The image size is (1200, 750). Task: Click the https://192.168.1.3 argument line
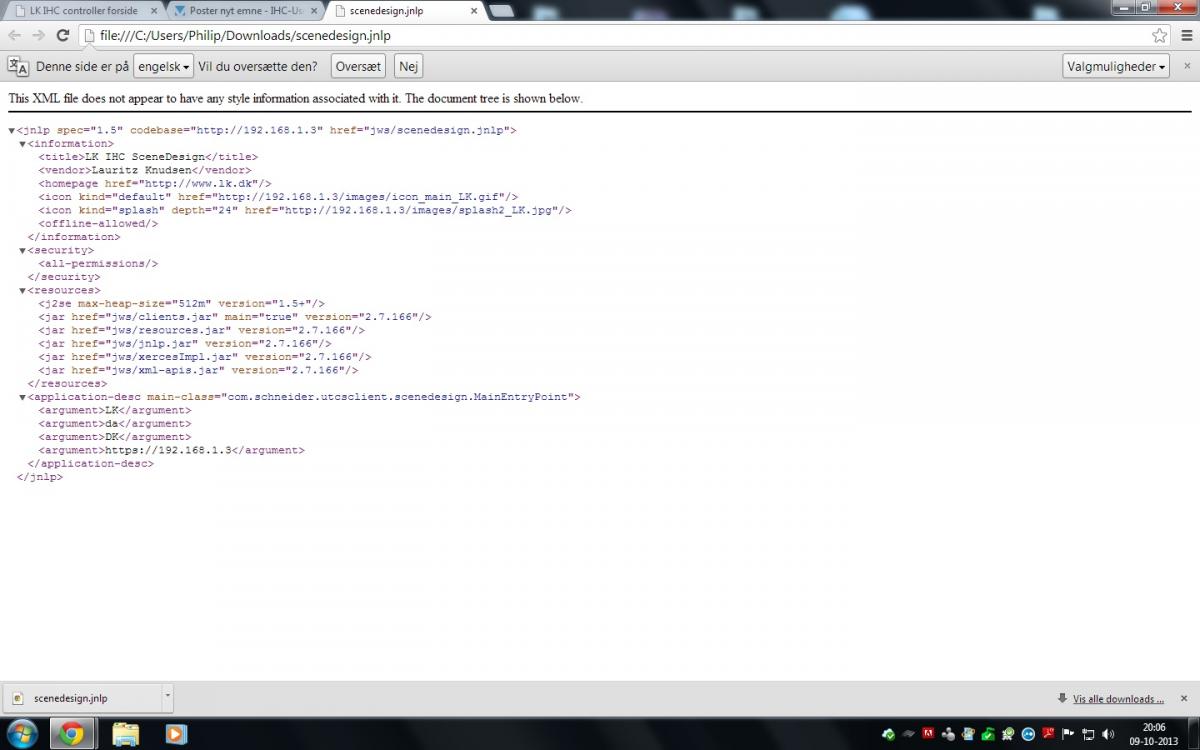tap(172, 450)
